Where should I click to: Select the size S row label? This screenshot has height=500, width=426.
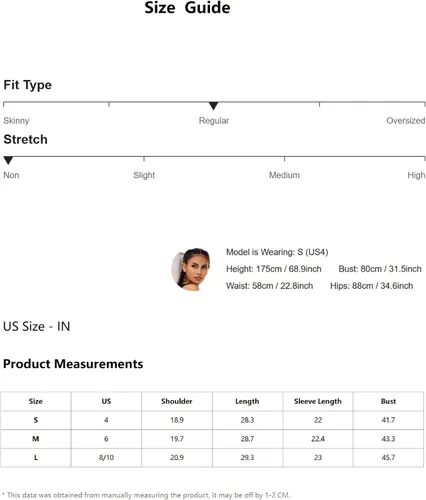tap(36, 420)
